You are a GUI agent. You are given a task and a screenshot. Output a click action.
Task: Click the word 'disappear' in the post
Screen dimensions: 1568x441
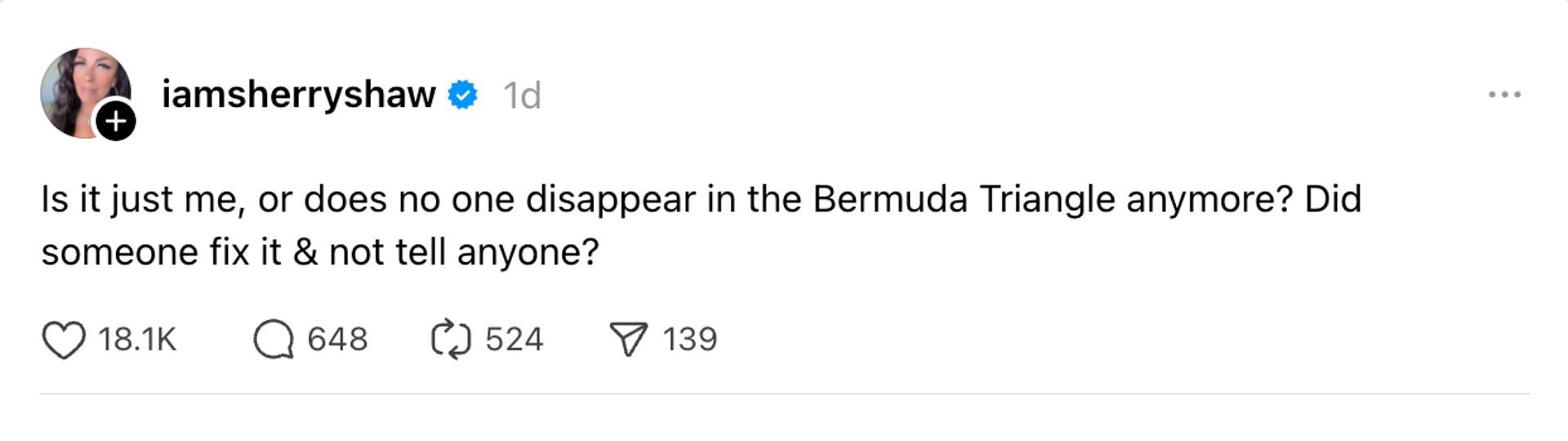pyautogui.click(x=610, y=200)
